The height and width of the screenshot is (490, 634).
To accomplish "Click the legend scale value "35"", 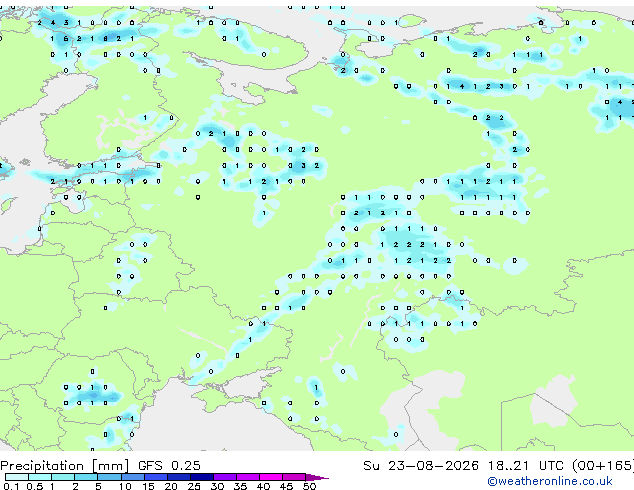I will click(240, 486).
